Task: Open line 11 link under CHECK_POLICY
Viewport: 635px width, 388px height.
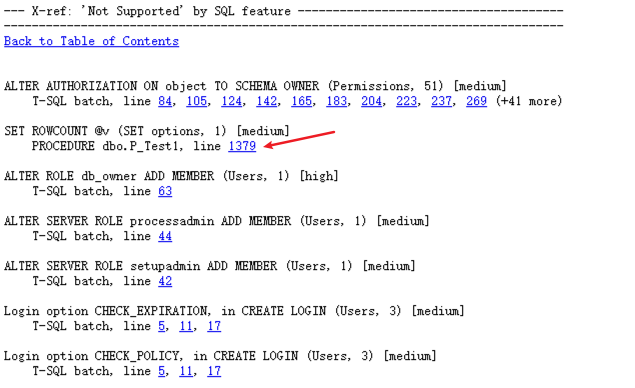Action: coord(186,371)
